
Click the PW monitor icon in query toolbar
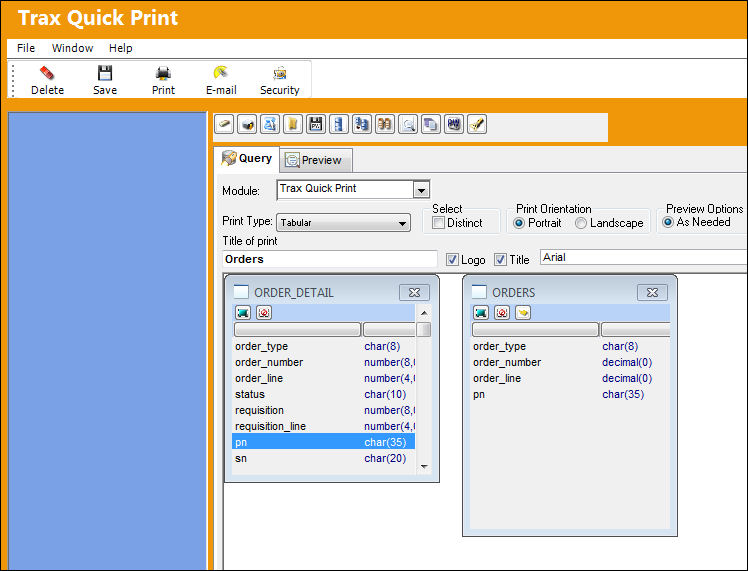(454, 125)
